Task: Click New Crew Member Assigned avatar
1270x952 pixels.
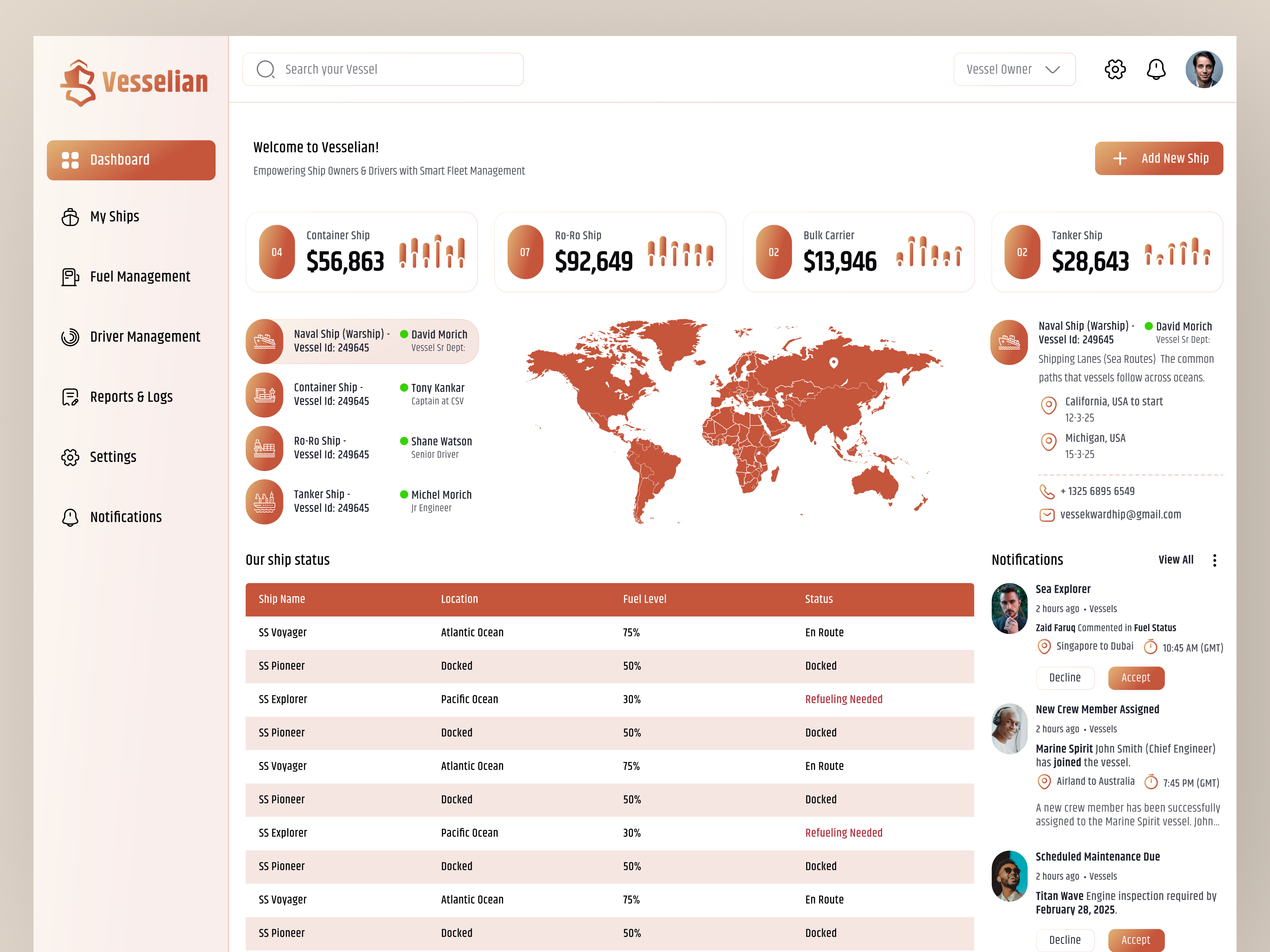Action: pos(1009,729)
